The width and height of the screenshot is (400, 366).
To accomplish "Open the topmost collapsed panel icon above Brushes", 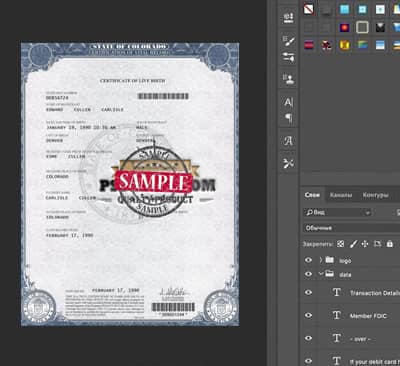I will [289, 18].
